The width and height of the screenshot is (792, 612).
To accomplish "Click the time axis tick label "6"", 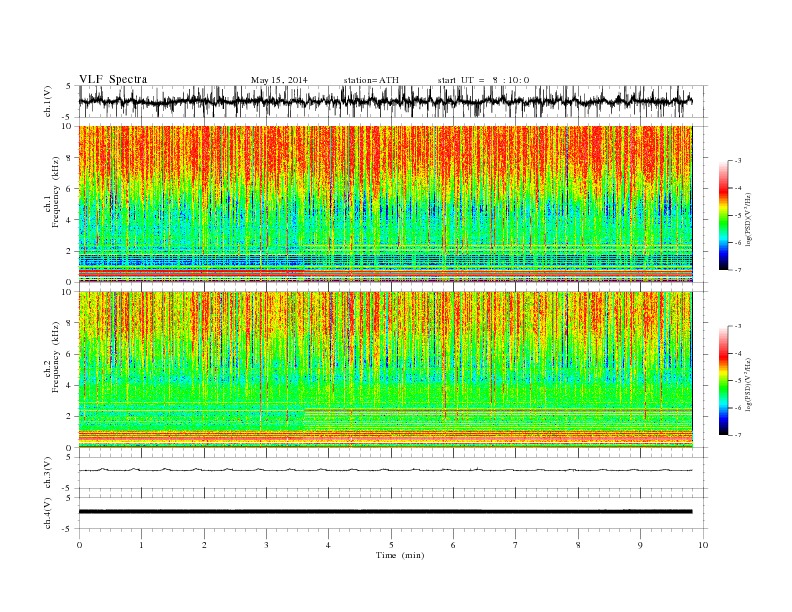I will (x=453, y=545).
